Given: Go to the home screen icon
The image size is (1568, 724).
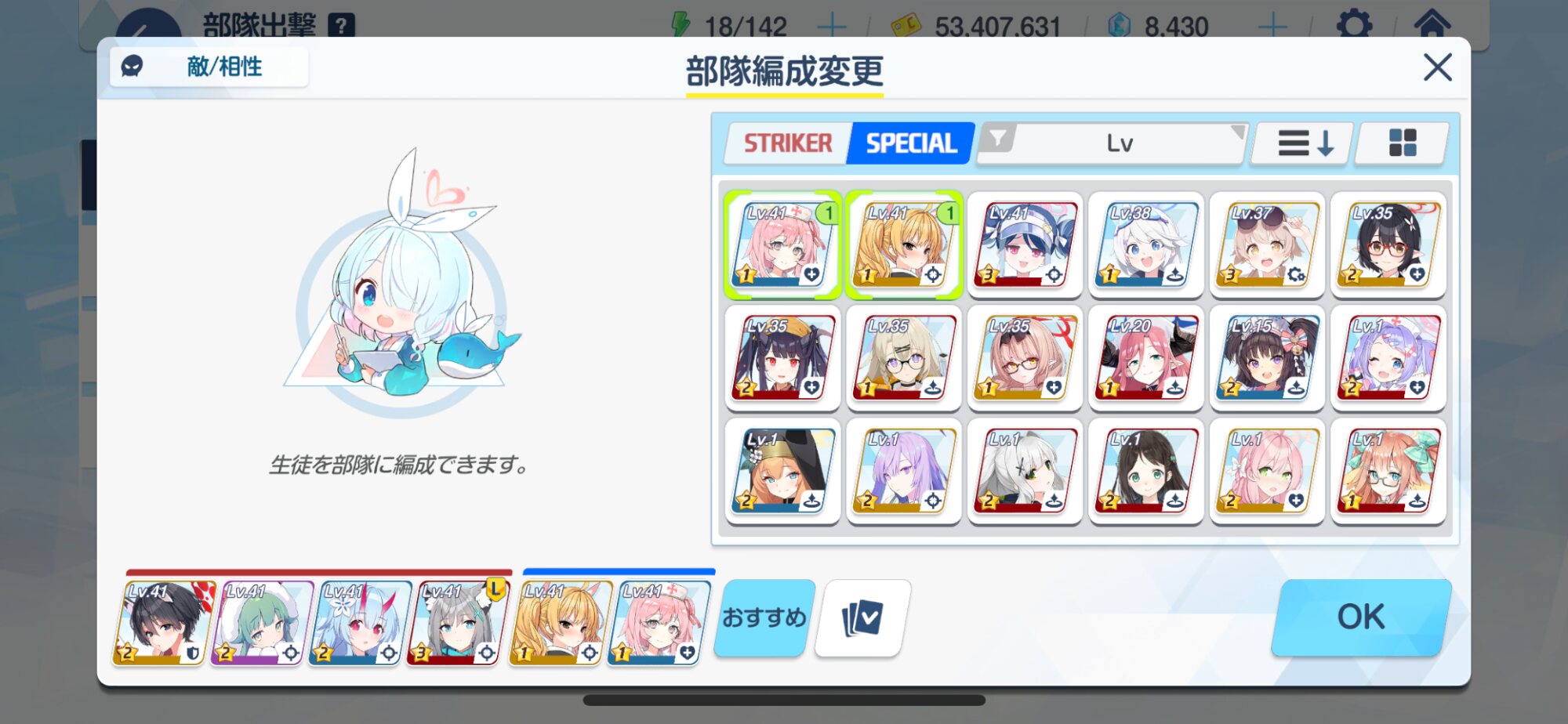Looking at the screenshot, I should 1432,24.
